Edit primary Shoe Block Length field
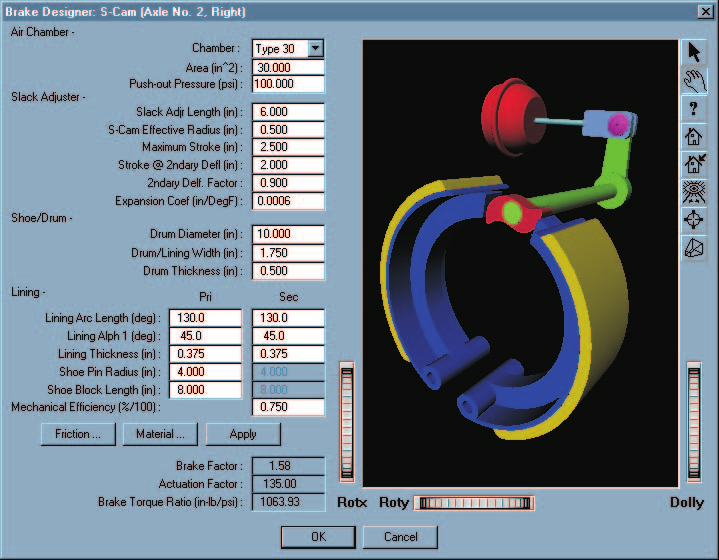The width and height of the screenshot is (719, 560). click(x=205, y=390)
